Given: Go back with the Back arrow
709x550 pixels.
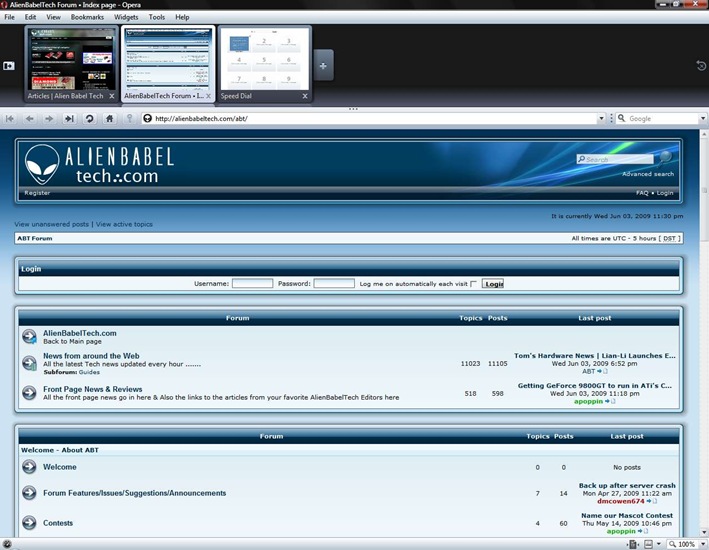Looking at the screenshot, I should coord(30,119).
